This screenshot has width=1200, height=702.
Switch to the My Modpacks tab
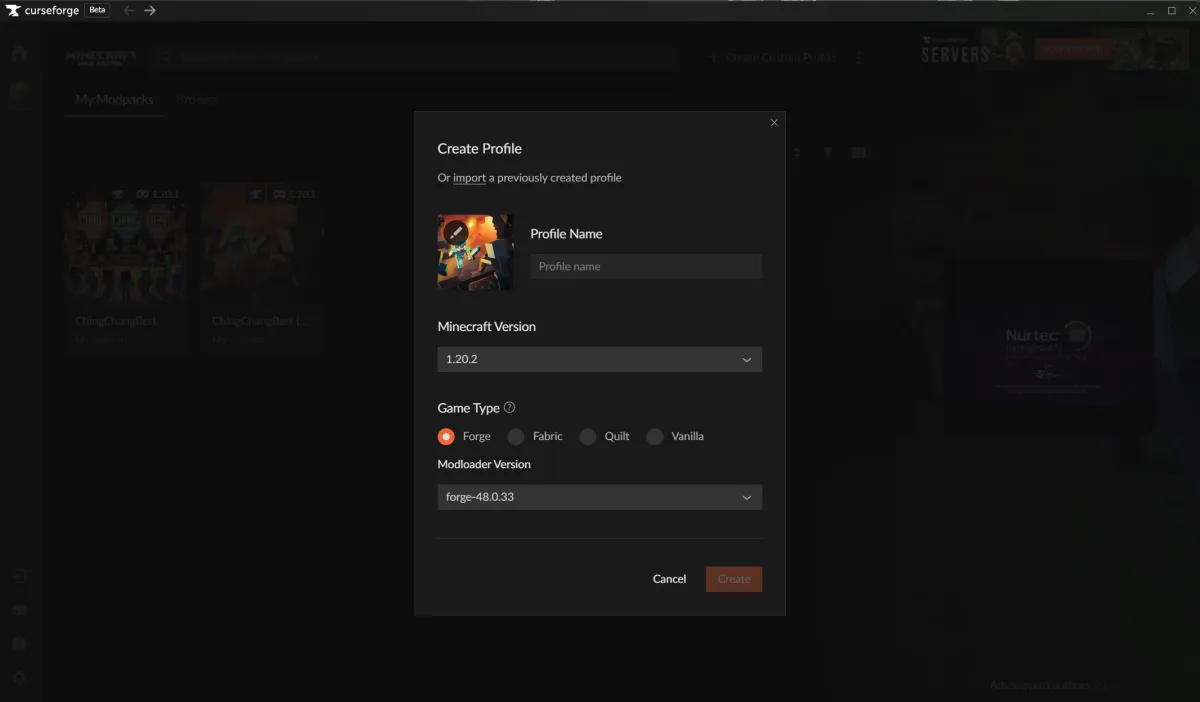pyautogui.click(x=114, y=100)
